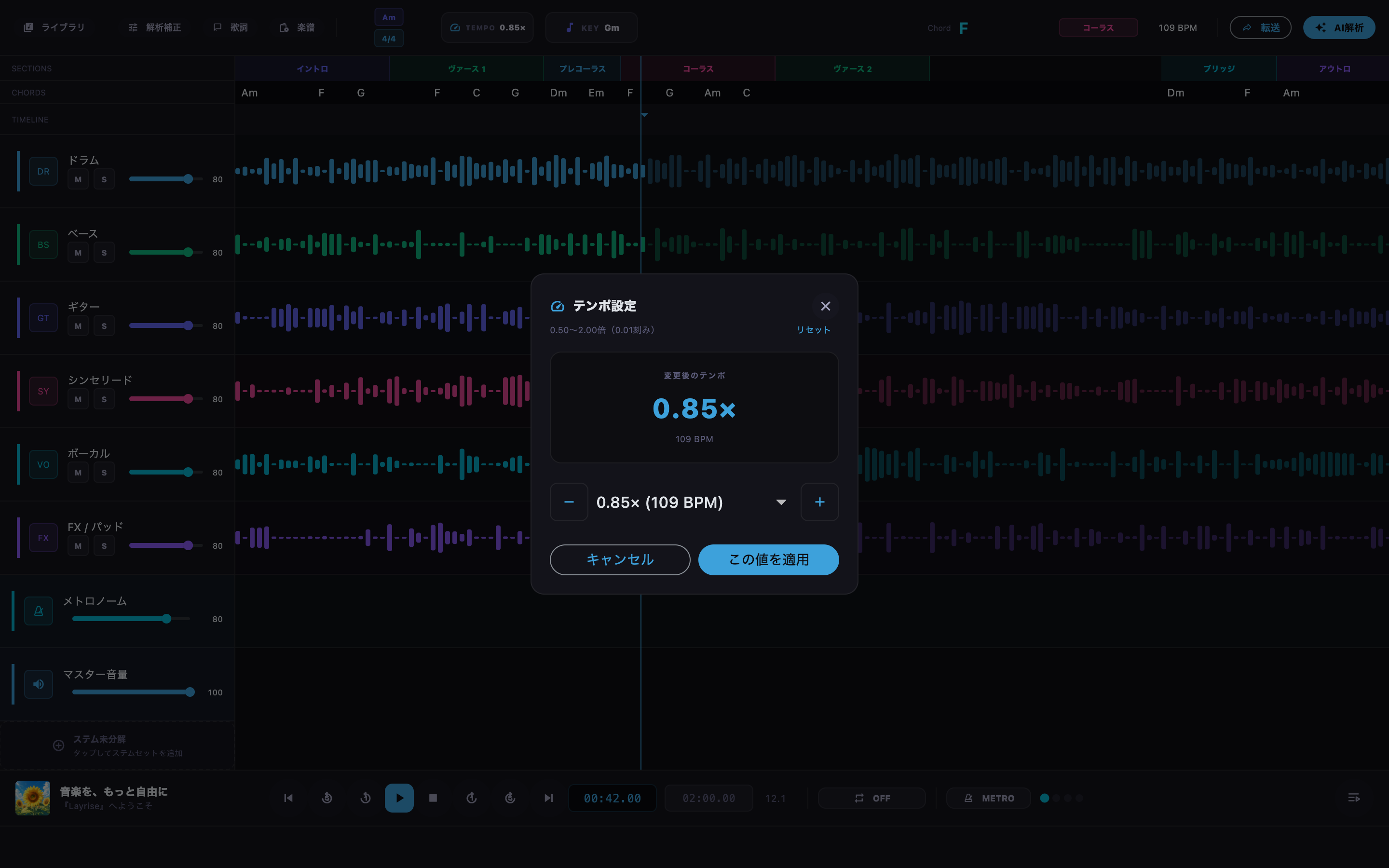Open the playlist queue icon
The width and height of the screenshot is (1389, 868).
[1353, 798]
